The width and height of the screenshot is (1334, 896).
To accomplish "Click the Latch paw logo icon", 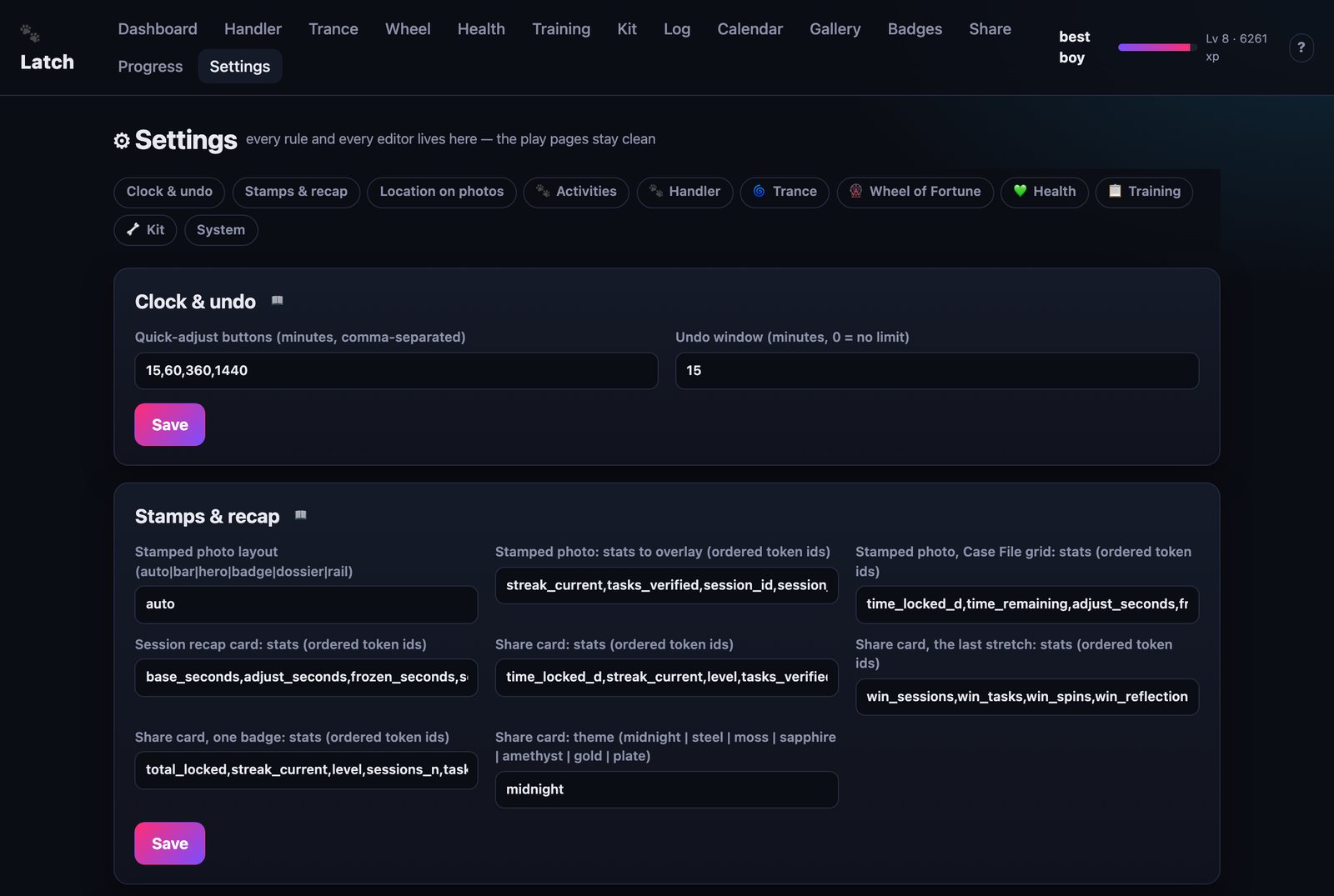I will point(30,33).
